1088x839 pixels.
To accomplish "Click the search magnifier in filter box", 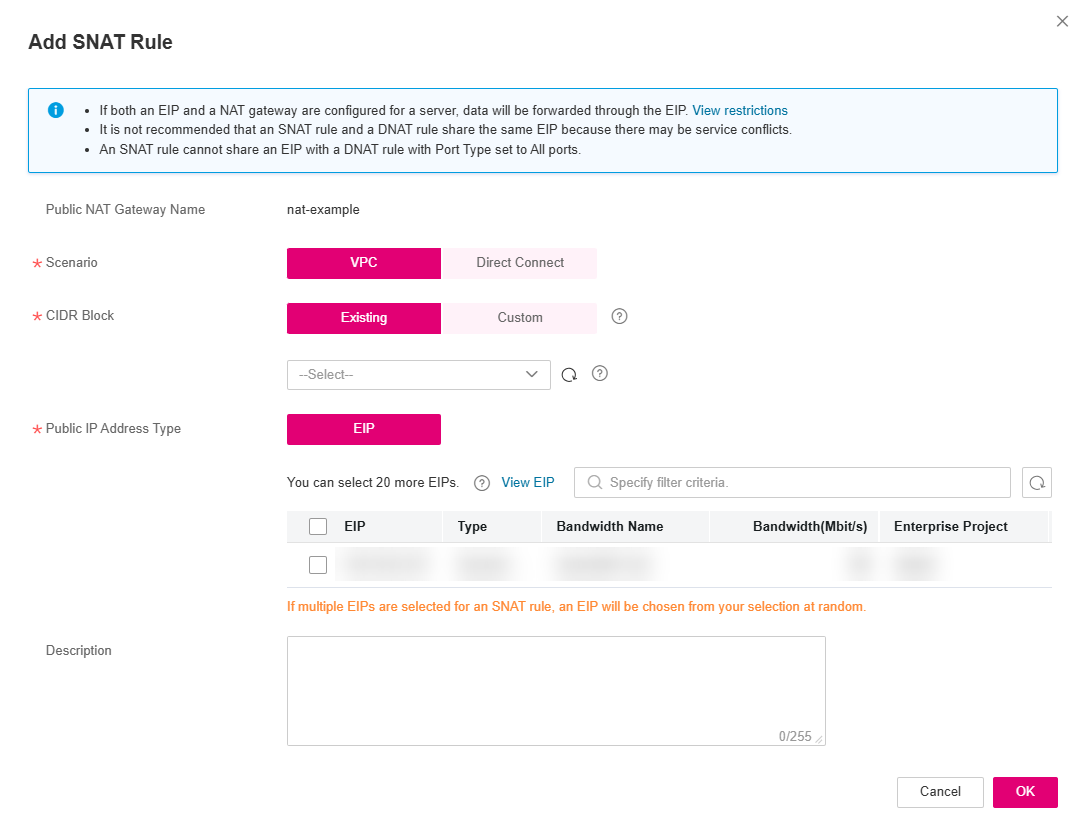I will click(x=595, y=482).
